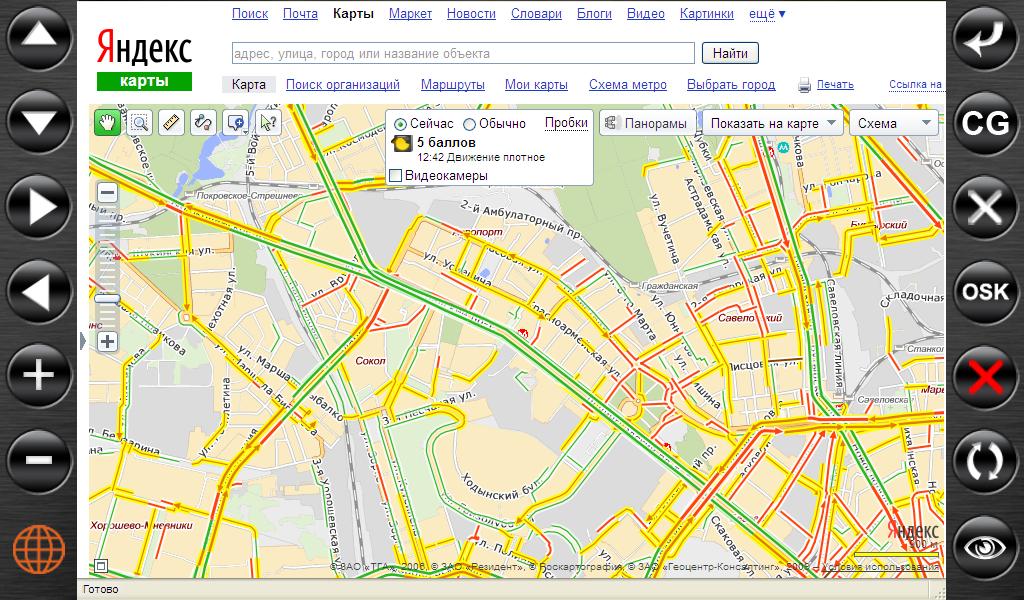This screenshot has width=1024, height=600.
Task: Switch to the Карта tab
Action: pos(249,85)
